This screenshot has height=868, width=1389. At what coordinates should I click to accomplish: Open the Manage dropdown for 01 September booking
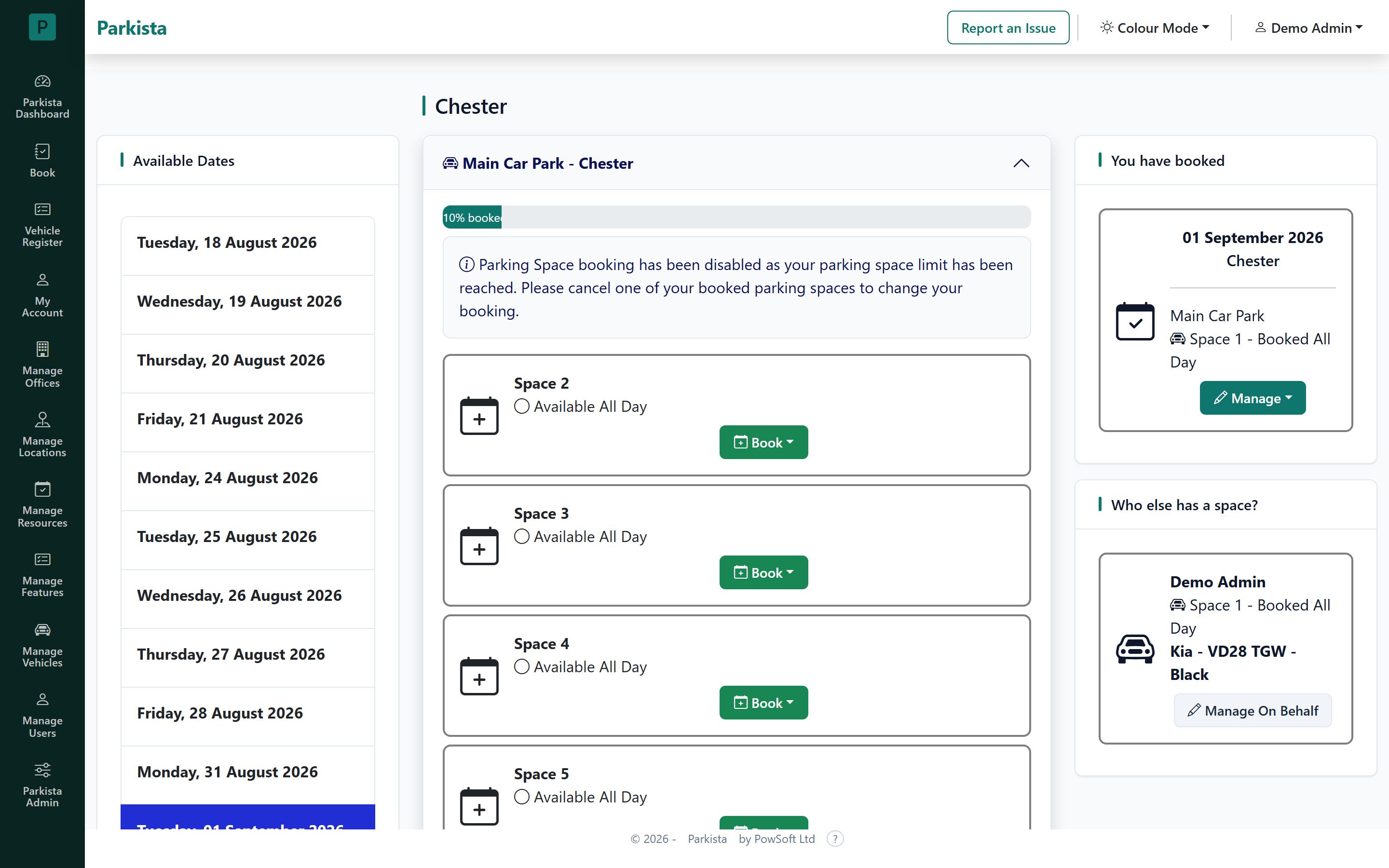1253,398
